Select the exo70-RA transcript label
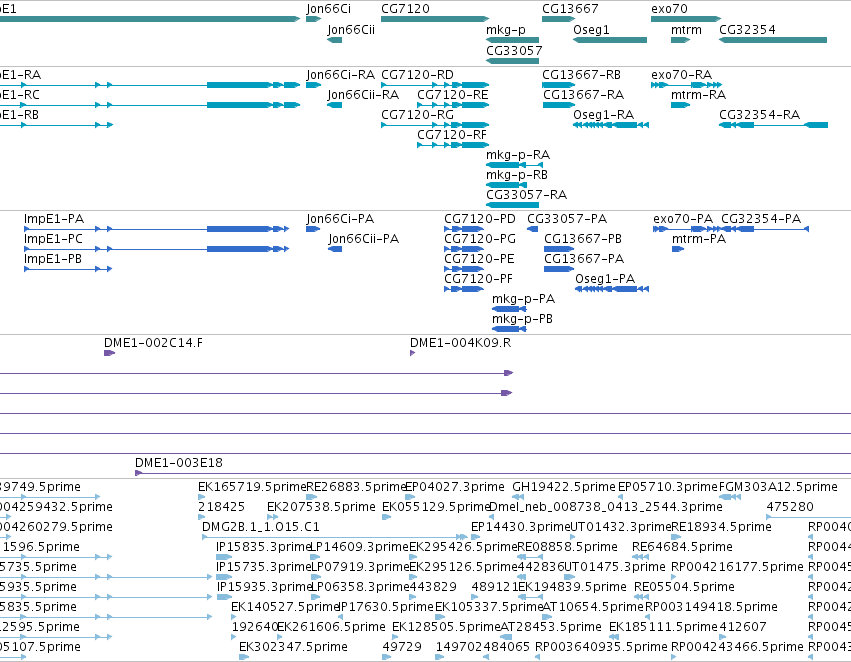Screen dimensions: 851x662 click(x=682, y=74)
